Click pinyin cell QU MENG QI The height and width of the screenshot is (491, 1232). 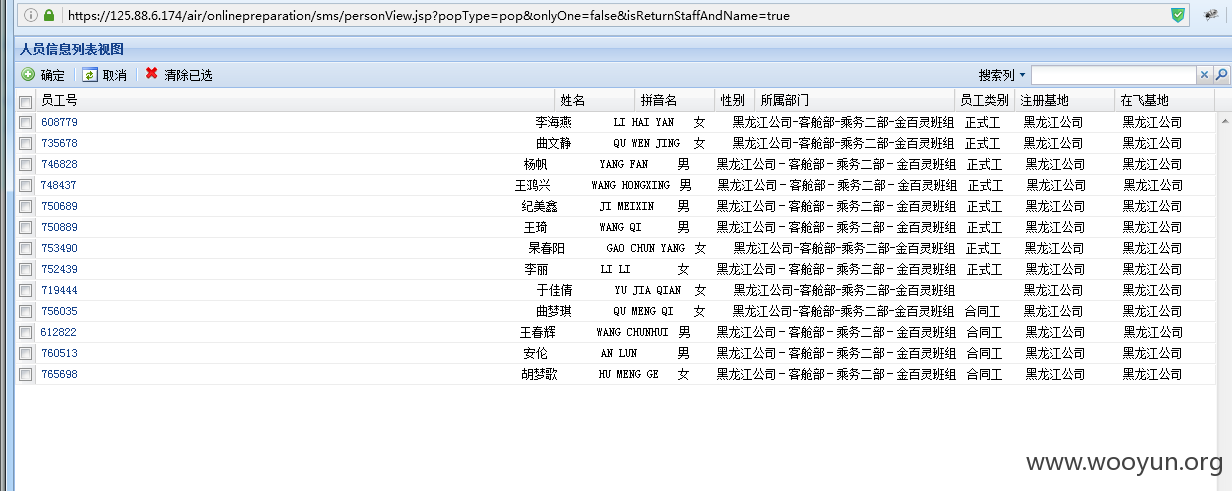coord(643,311)
